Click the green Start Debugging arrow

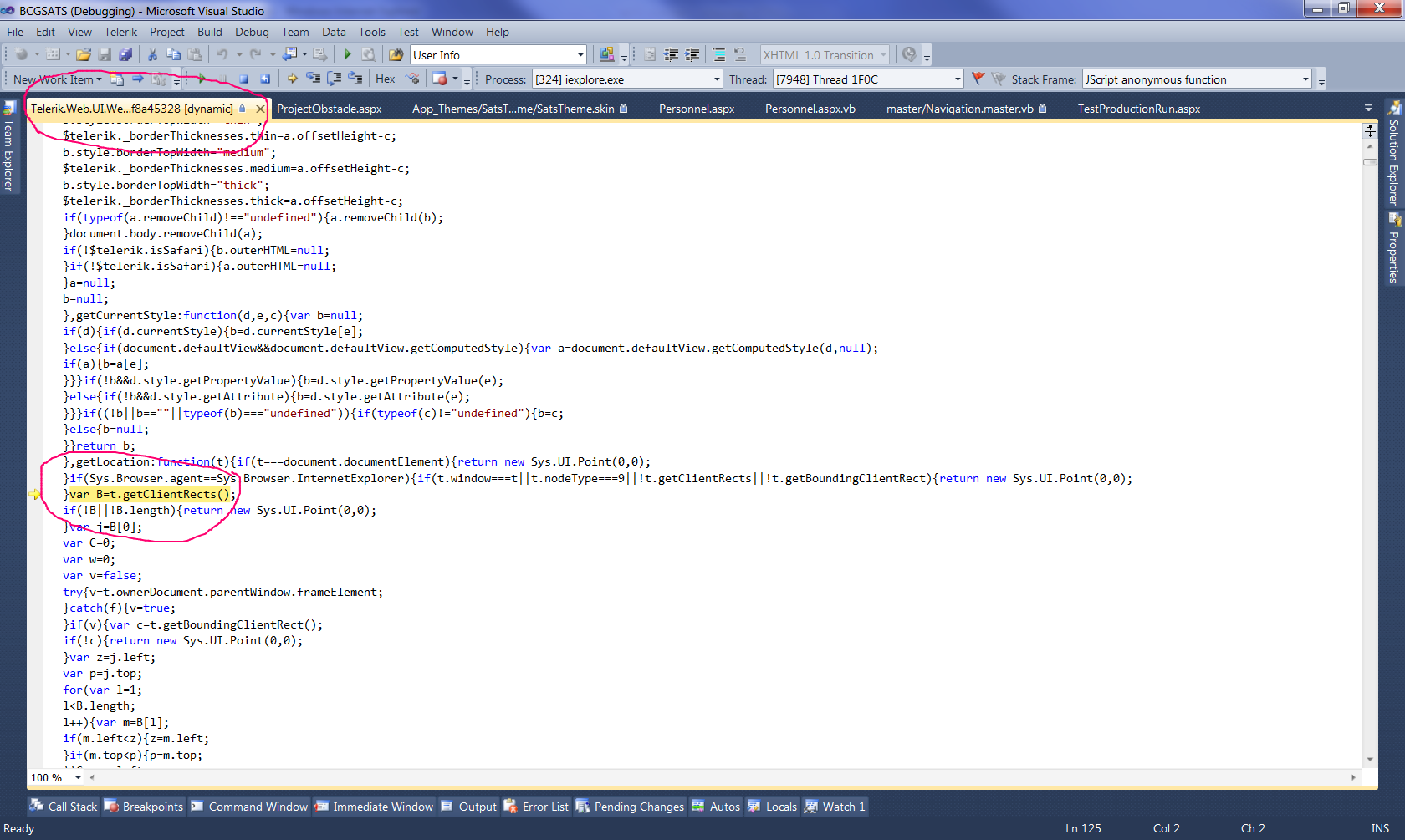(x=348, y=54)
